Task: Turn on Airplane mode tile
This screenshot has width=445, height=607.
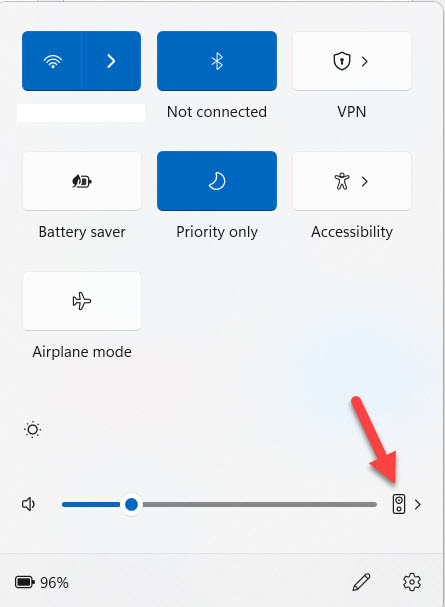Action: (x=82, y=301)
